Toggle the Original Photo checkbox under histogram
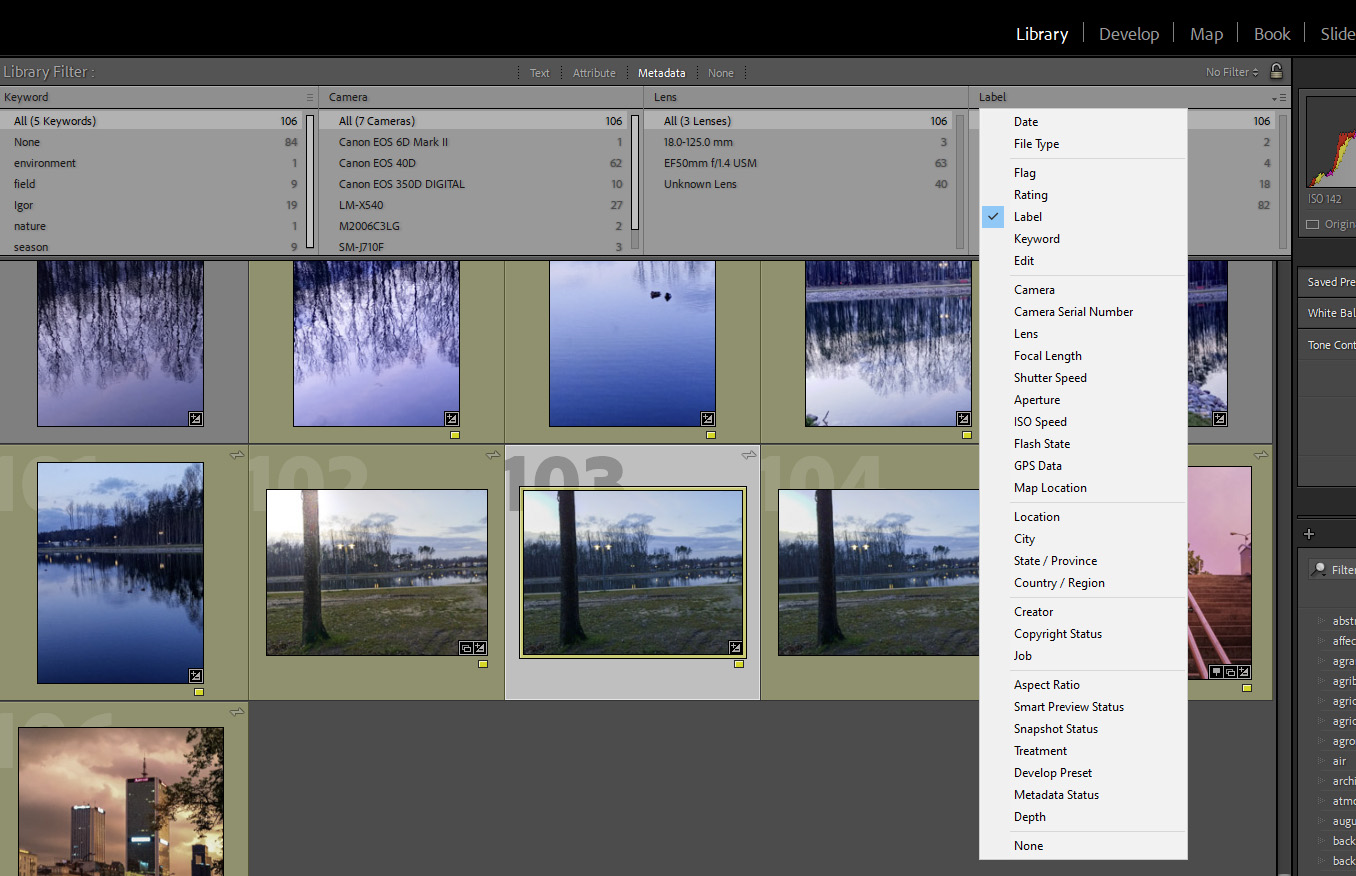 coord(1312,224)
